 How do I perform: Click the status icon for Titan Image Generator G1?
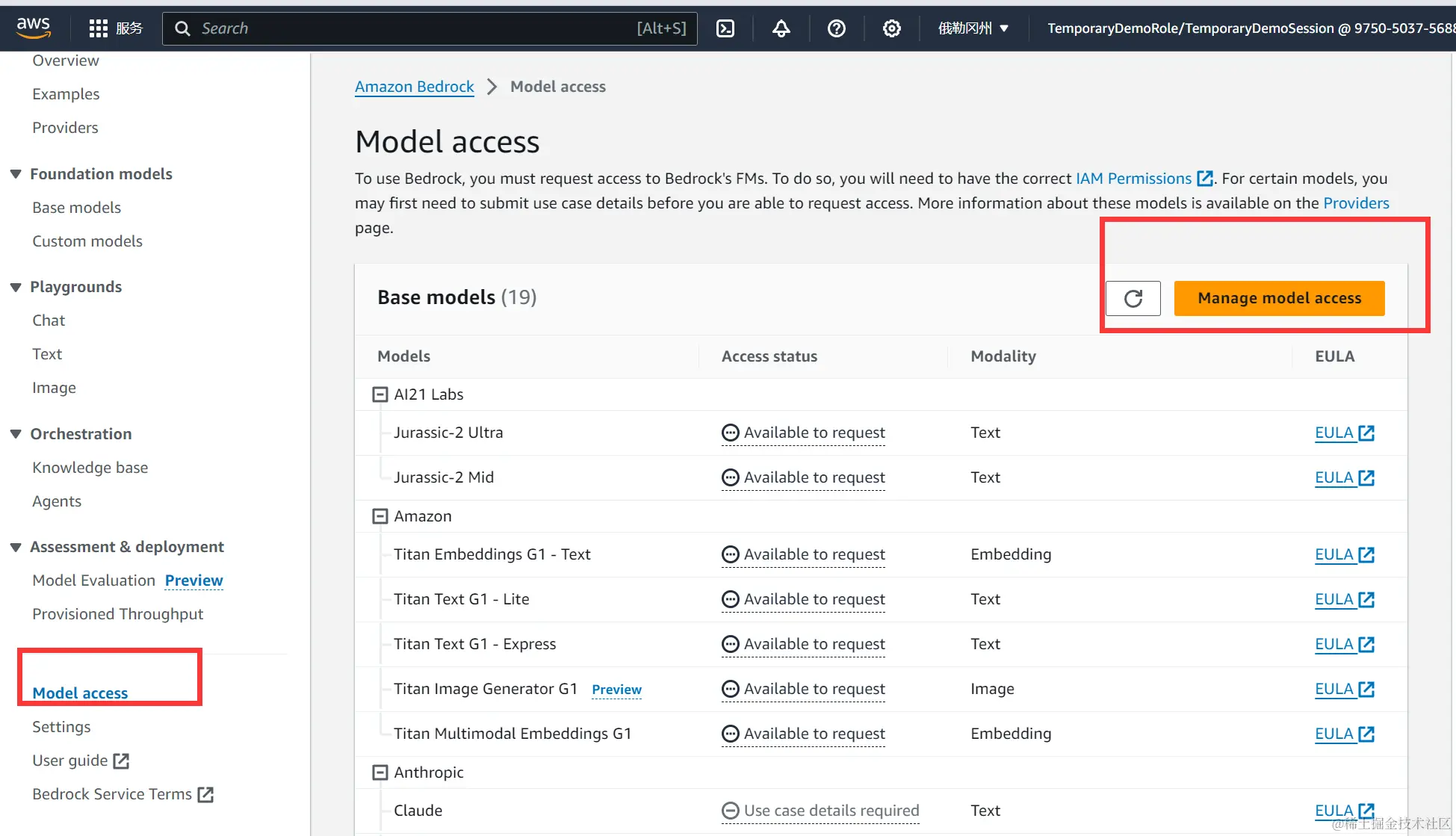(x=731, y=689)
